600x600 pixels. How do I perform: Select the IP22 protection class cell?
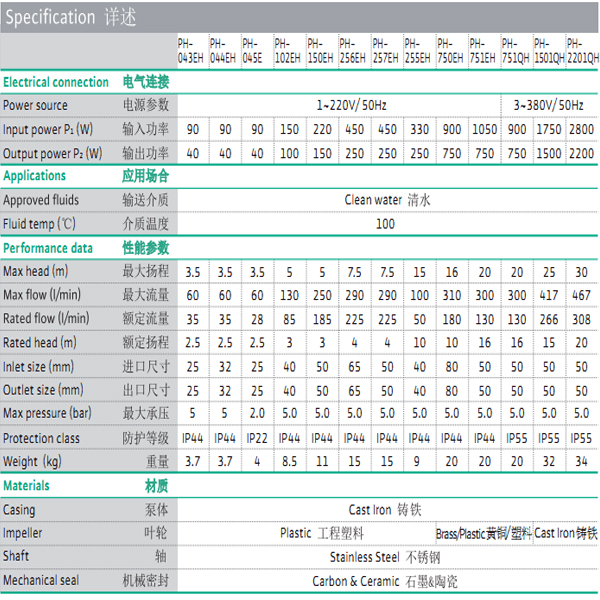click(257, 438)
